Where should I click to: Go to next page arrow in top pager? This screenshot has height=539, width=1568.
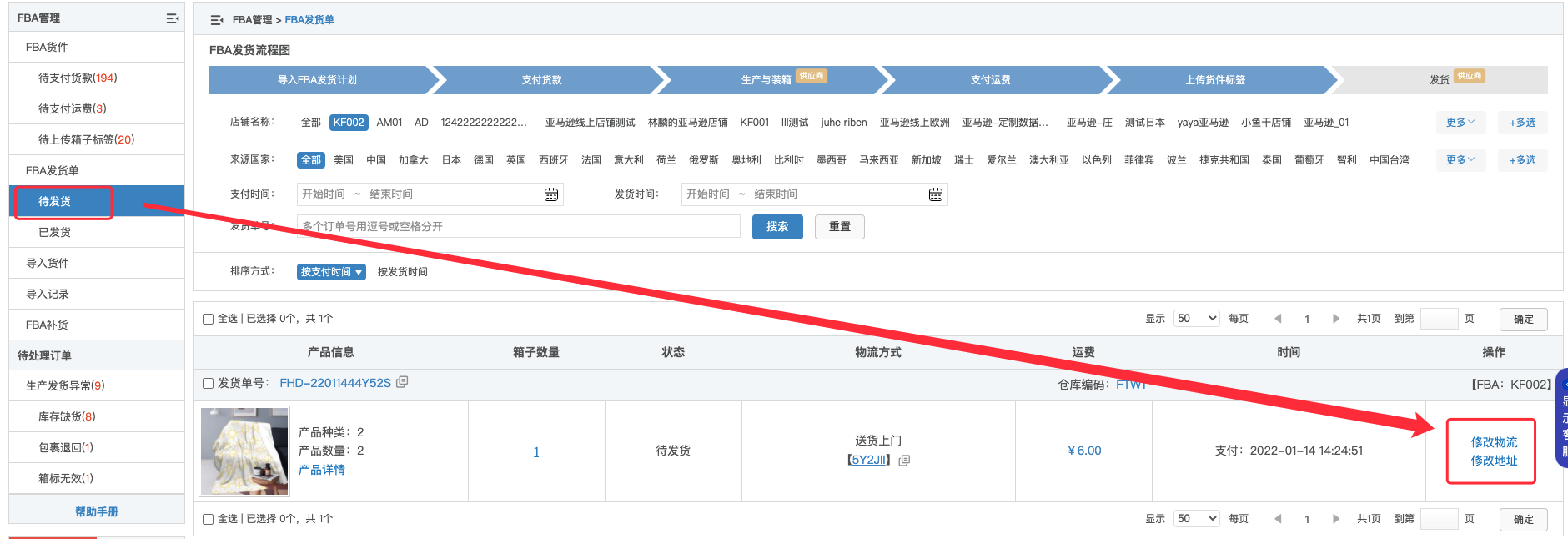(1336, 319)
